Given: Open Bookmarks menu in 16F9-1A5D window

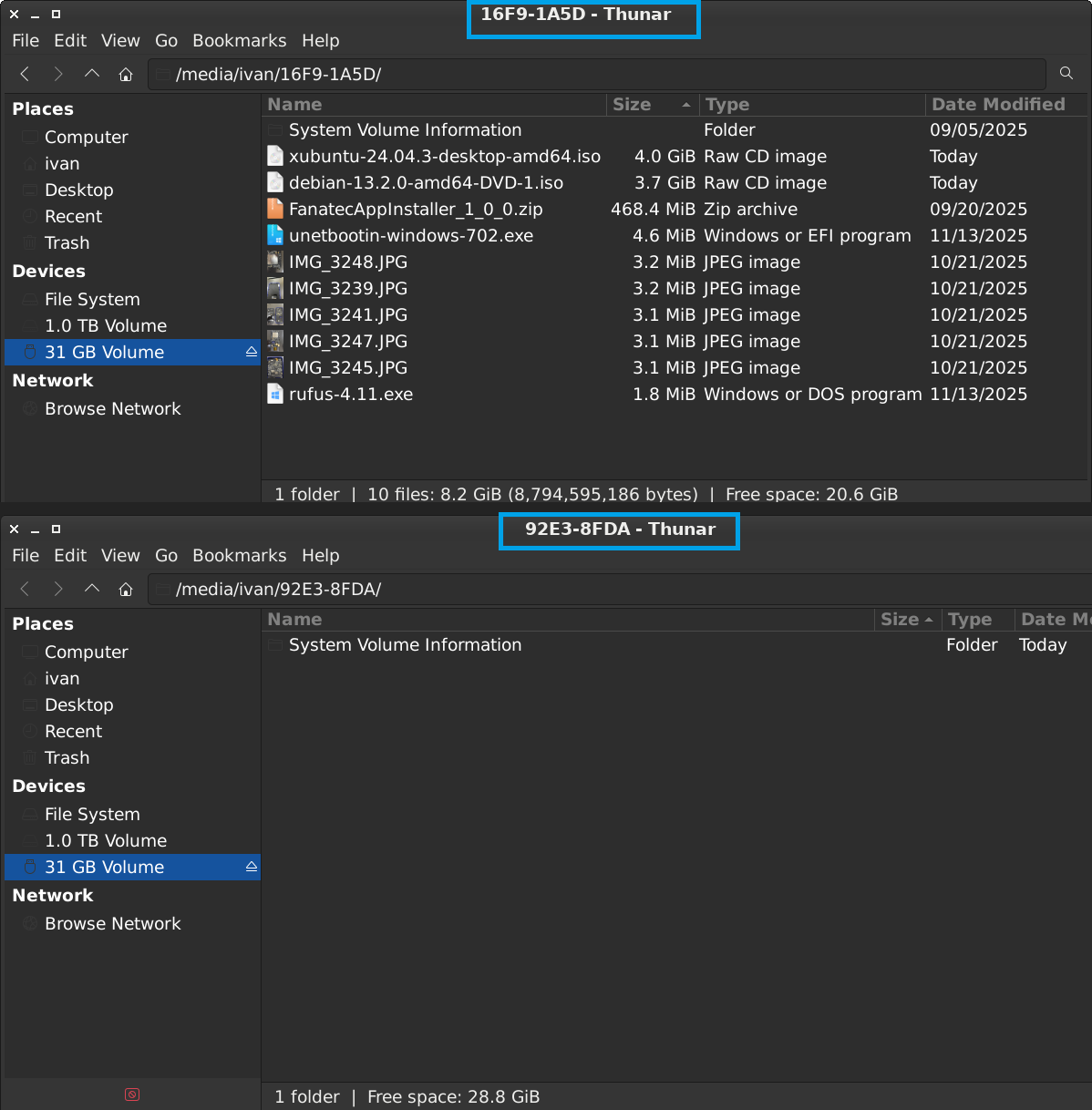Looking at the screenshot, I should click(240, 40).
